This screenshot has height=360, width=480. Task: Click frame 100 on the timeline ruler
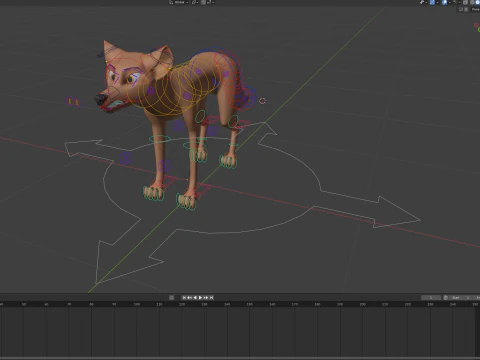[x=137, y=304]
